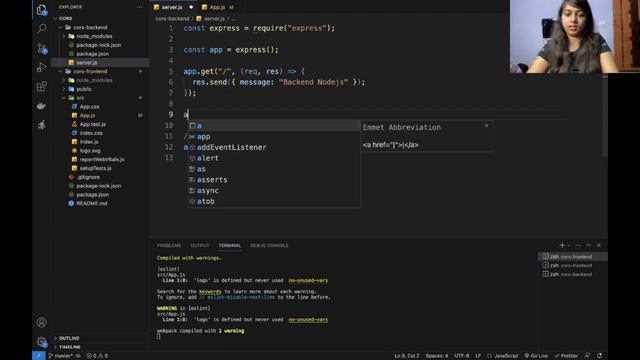Select 'app' autocomplete suggestion

274,137
